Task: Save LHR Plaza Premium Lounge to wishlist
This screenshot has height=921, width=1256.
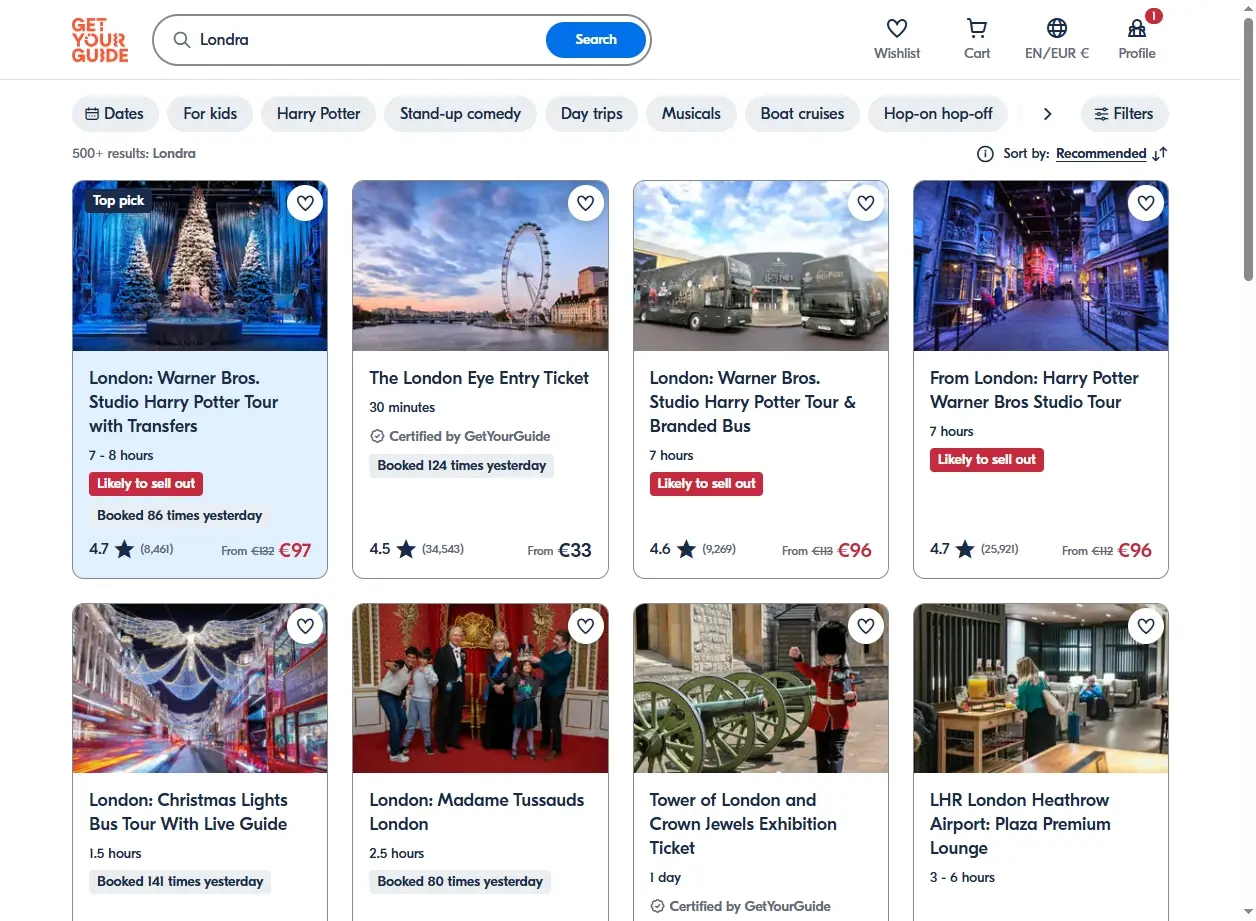Action: [1146, 626]
